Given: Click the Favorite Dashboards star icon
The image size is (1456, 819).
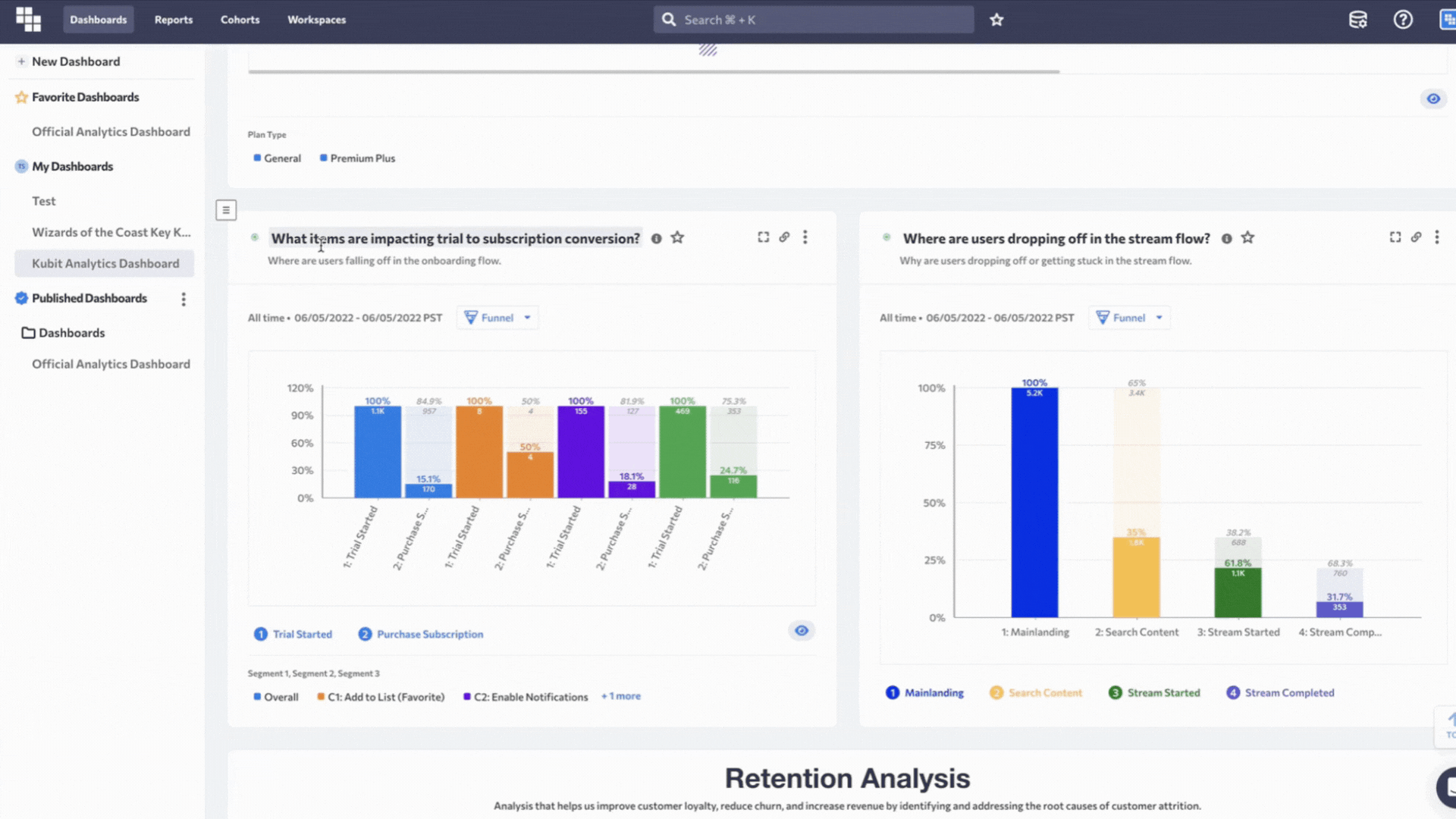Looking at the screenshot, I should [x=21, y=97].
